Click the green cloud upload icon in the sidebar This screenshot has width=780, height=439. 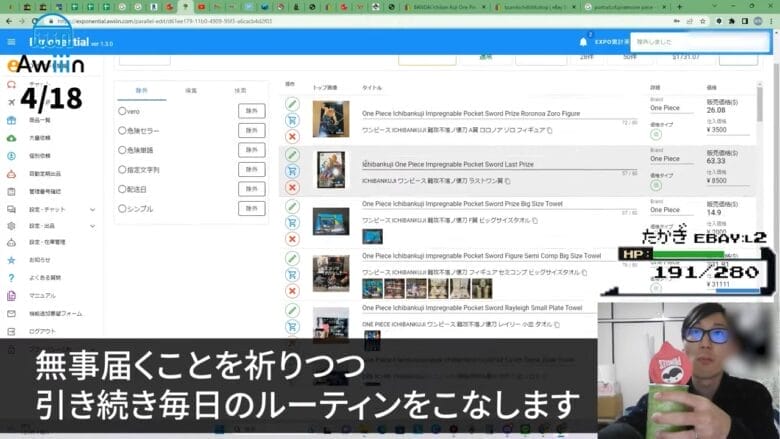[x=11, y=138]
